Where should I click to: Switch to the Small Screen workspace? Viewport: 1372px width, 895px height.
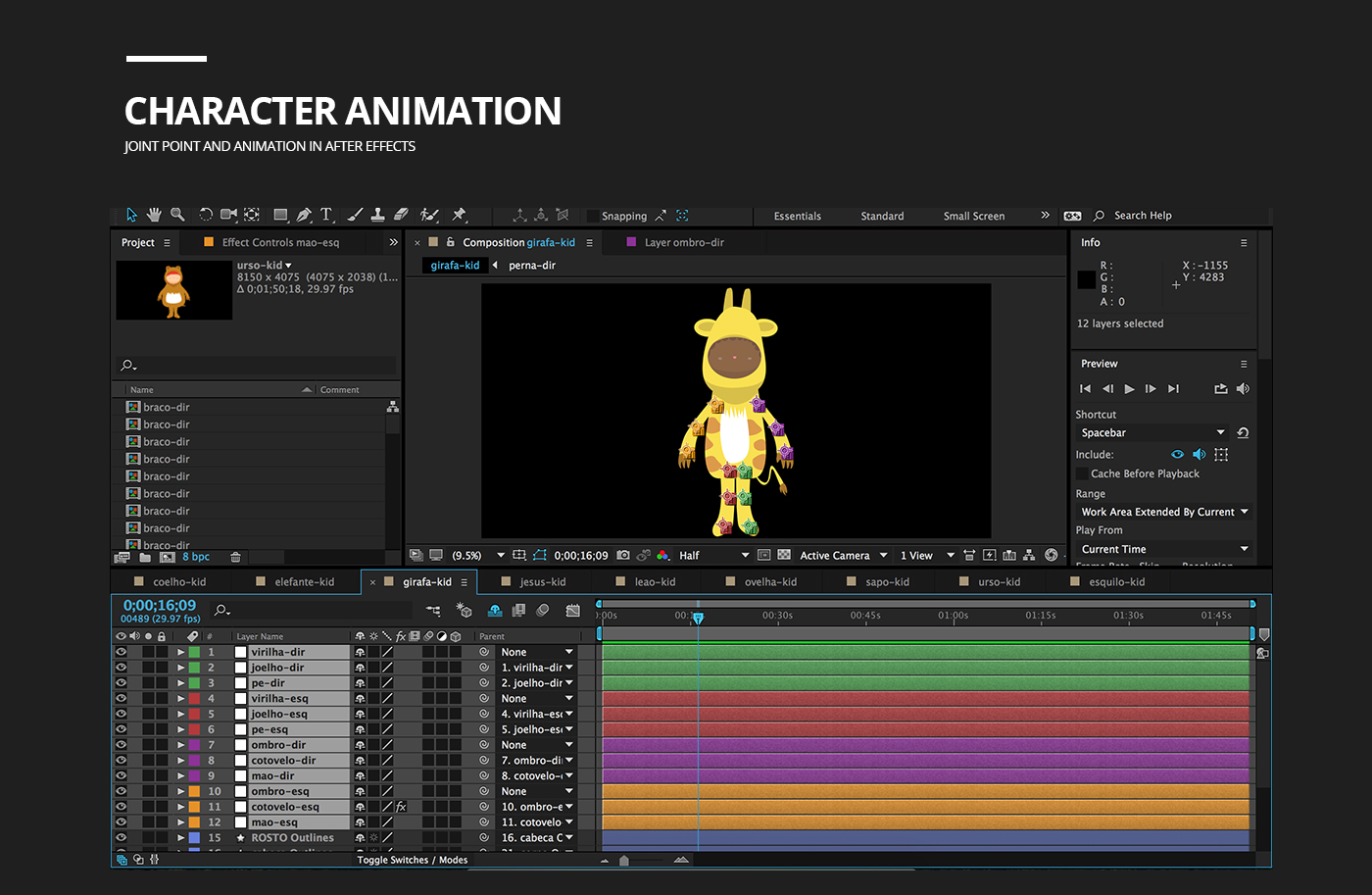[x=974, y=216]
